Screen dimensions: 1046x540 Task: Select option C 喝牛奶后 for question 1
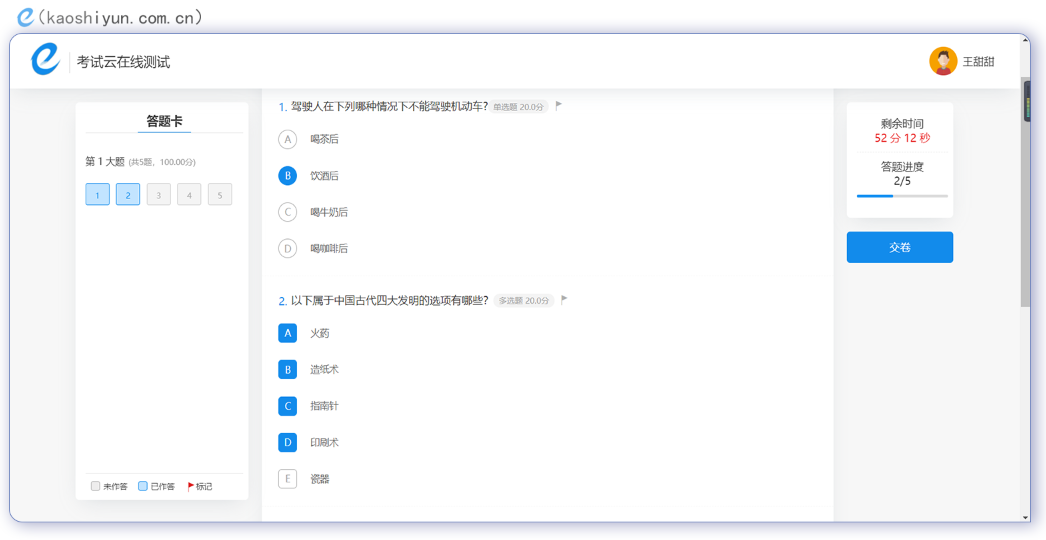point(288,212)
